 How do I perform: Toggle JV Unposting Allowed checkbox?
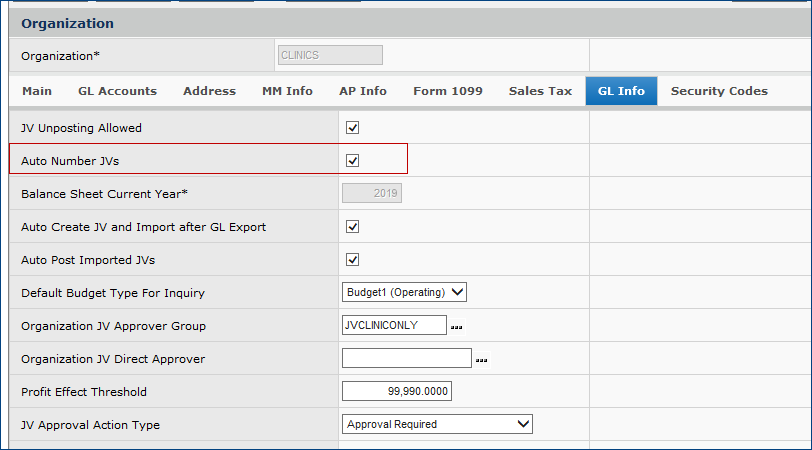(x=352, y=128)
